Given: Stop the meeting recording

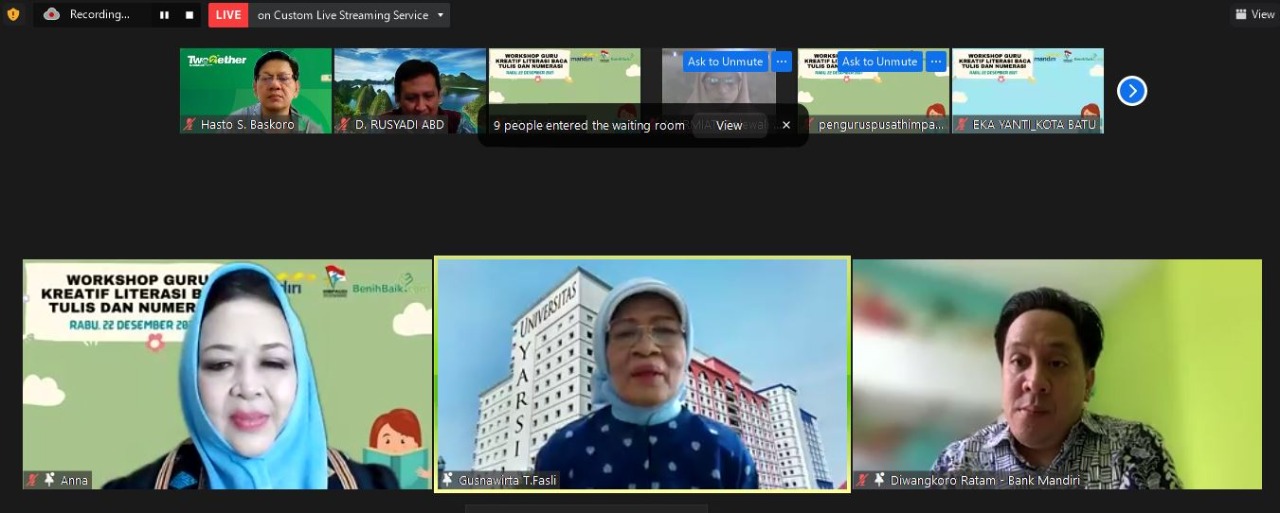Looking at the screenshot, I should coord(189,15).
